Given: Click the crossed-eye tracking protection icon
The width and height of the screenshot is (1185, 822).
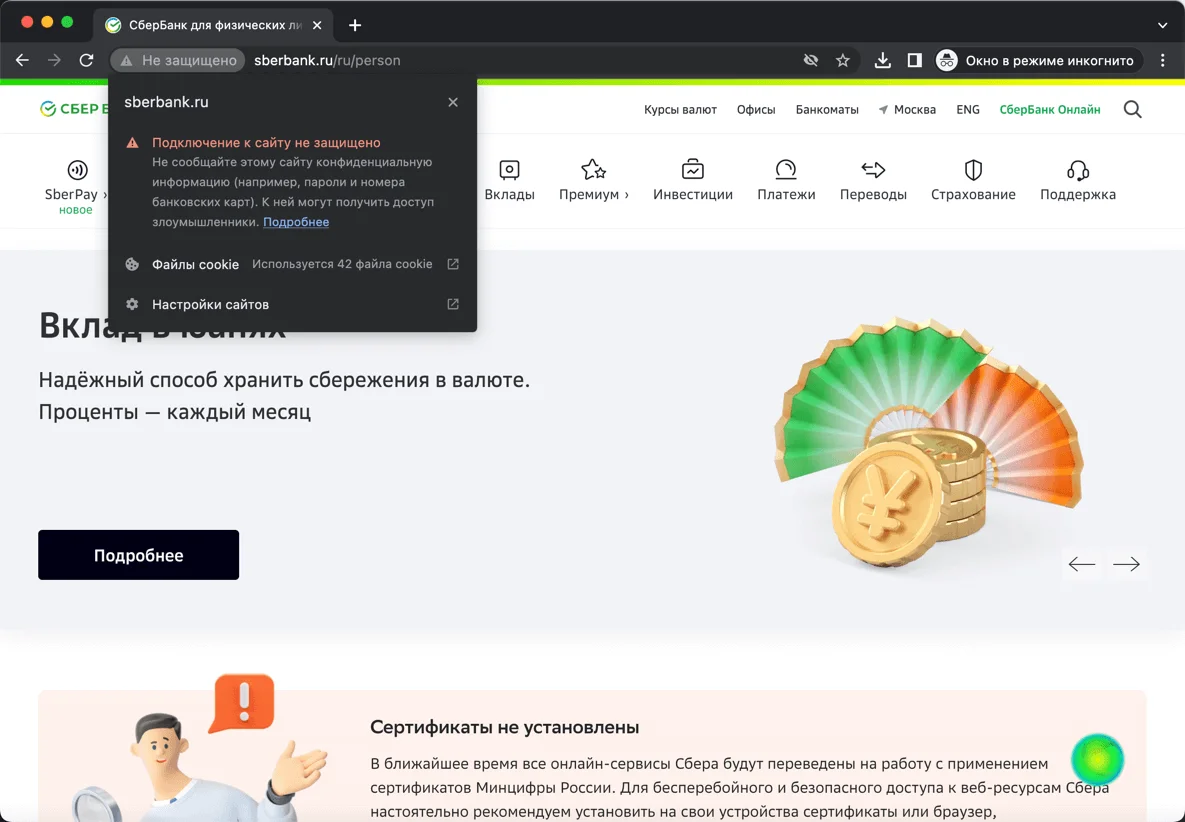Looking at the screenshot, I should pos(811,60).
